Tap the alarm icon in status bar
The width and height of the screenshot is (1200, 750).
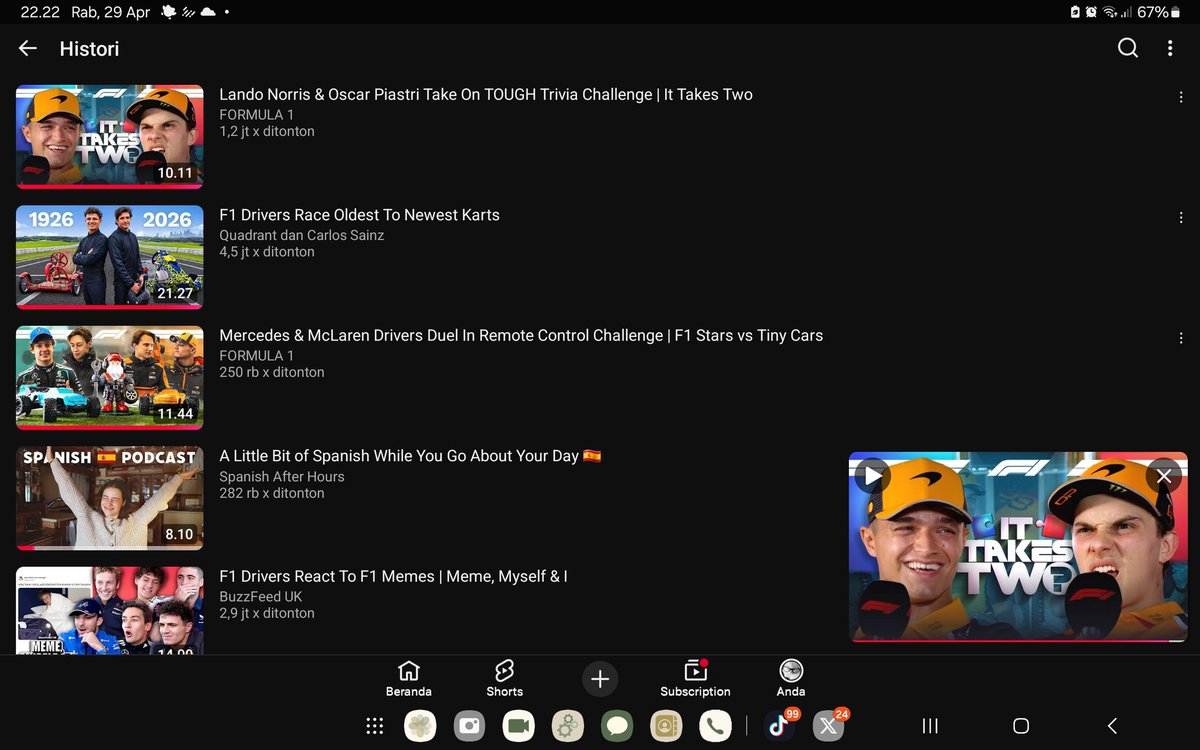[1091, 12]
